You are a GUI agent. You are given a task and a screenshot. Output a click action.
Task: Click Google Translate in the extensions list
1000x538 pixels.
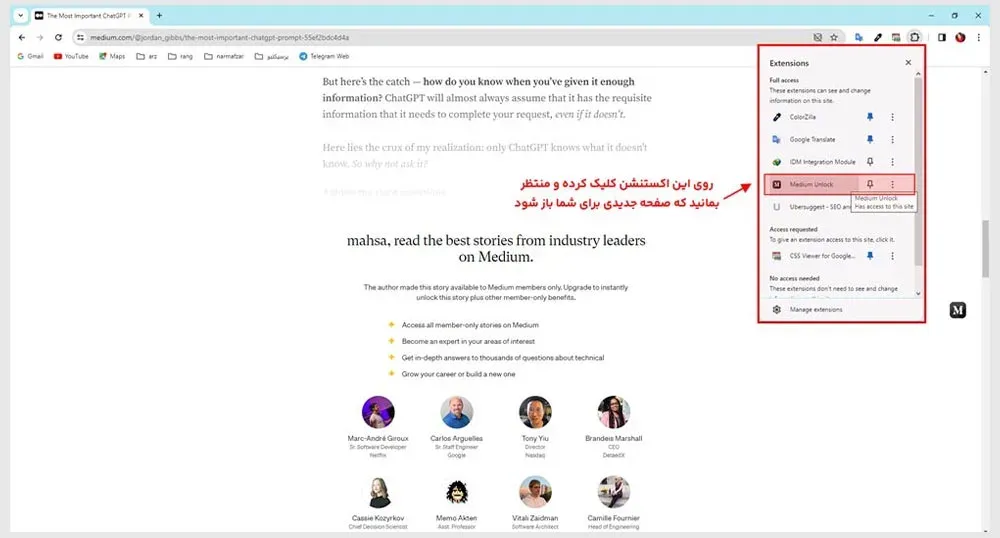(x=813, y=139)
